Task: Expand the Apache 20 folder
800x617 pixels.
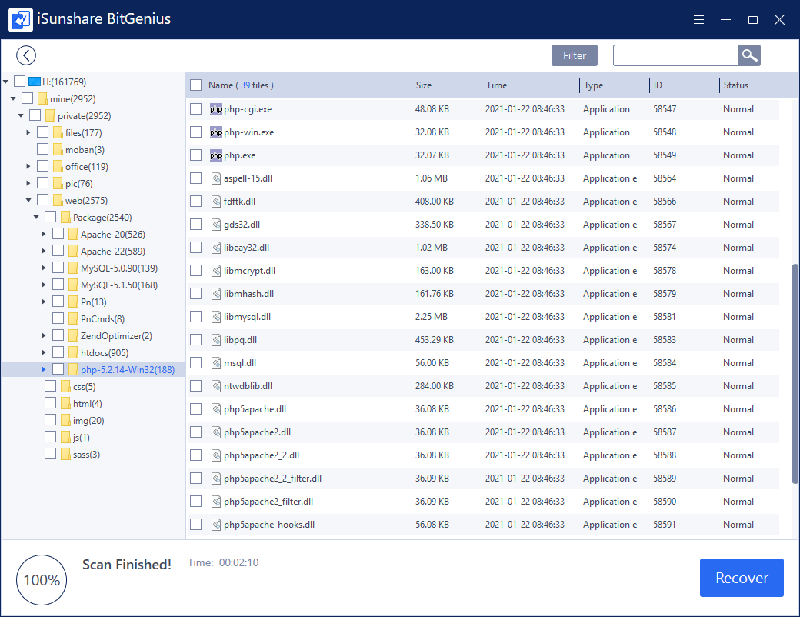Action: (44, 234)
